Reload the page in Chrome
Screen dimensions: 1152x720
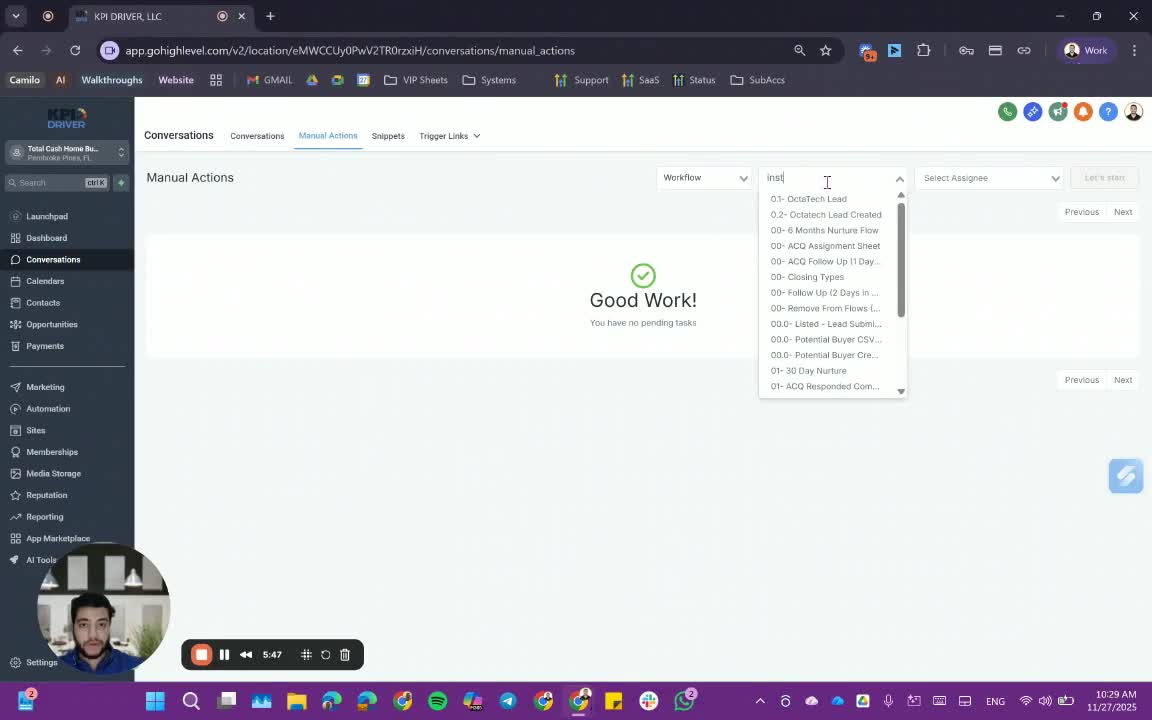[x=75, y=51]
